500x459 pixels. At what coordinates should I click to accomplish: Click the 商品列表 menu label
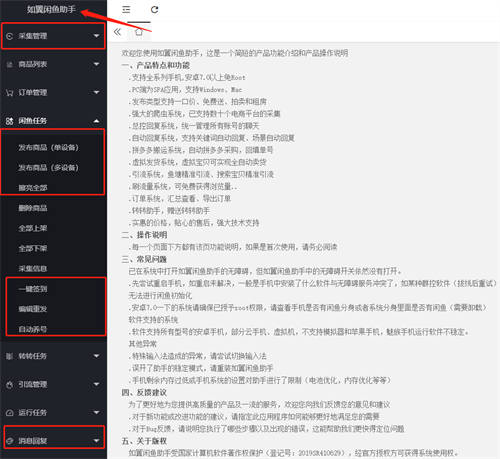pos(33,64)
